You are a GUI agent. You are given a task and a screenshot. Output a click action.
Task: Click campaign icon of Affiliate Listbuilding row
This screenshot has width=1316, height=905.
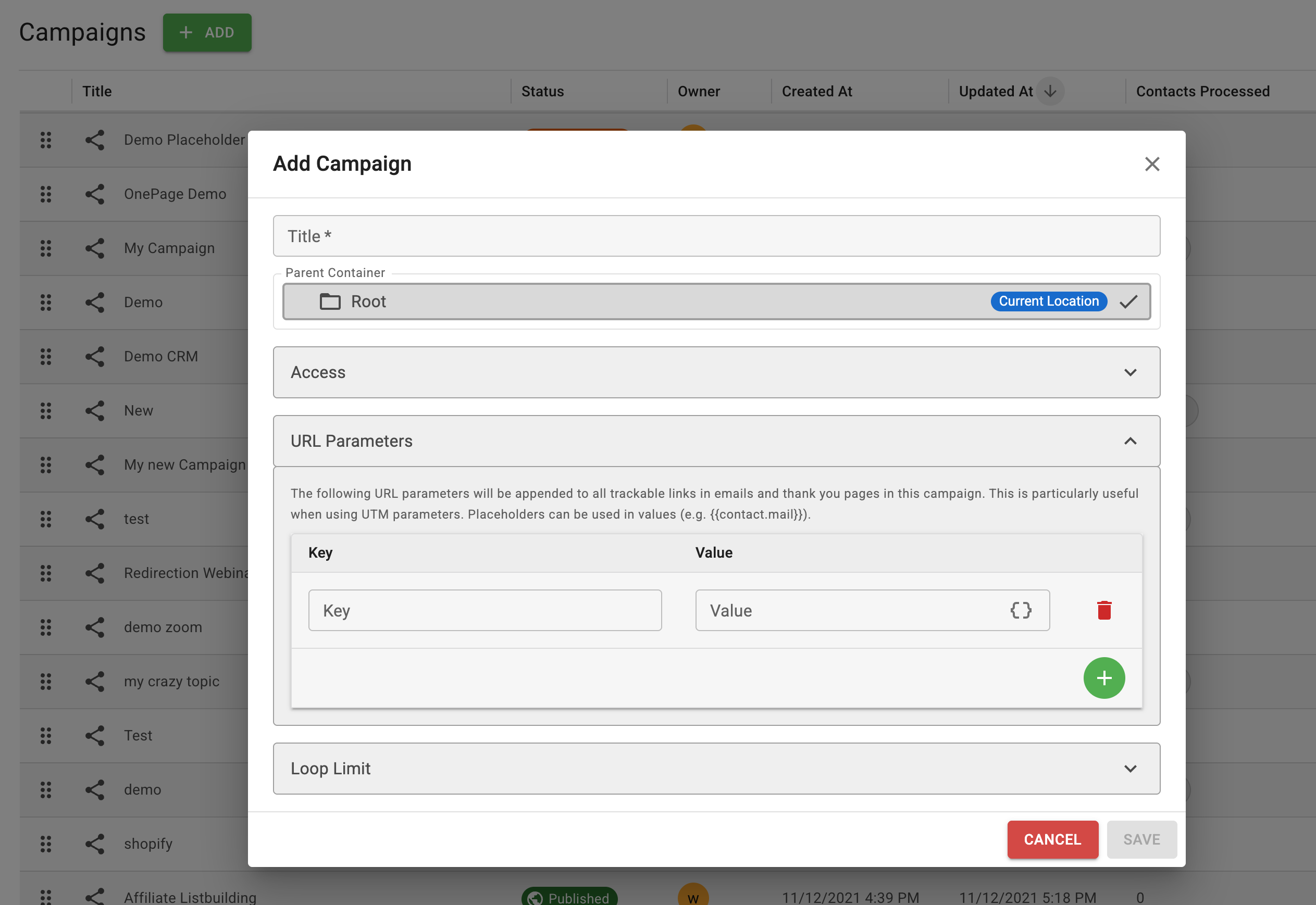(95, 896)
